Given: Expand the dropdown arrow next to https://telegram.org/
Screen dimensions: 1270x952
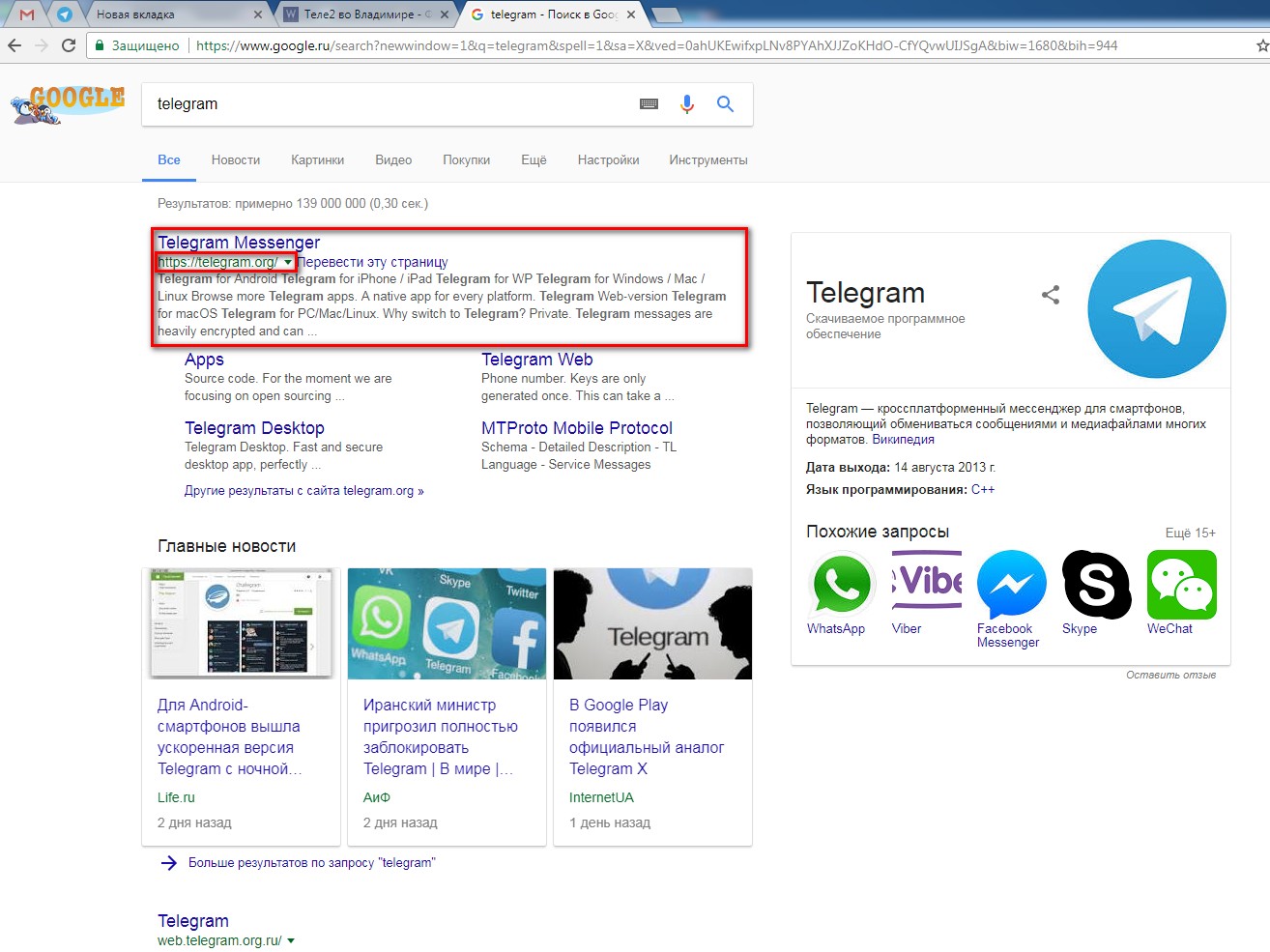Looking at the screenshot, I should point(288,262).
